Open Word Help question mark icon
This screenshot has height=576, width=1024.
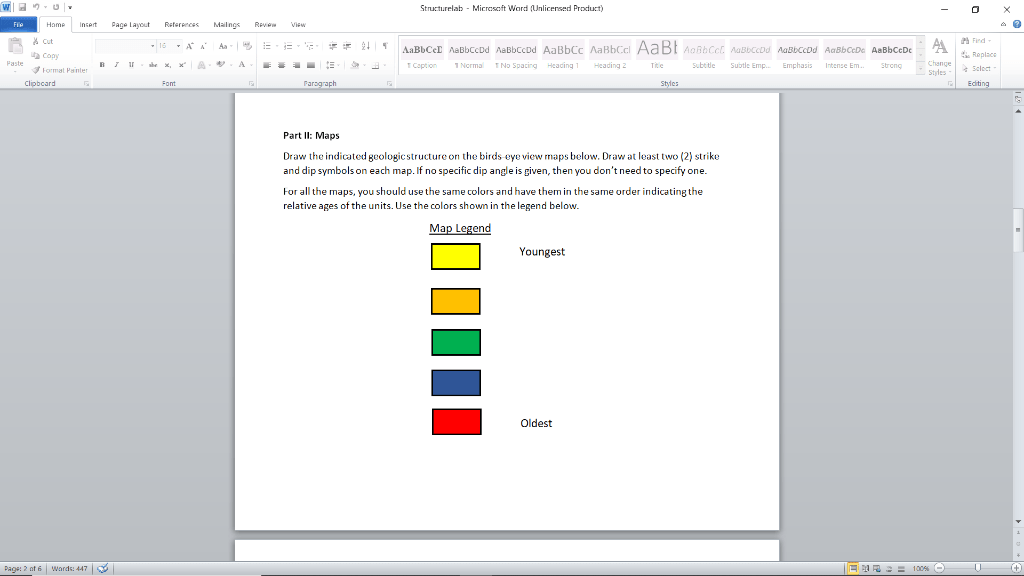pyautogui.click(x=1017, y=24)
